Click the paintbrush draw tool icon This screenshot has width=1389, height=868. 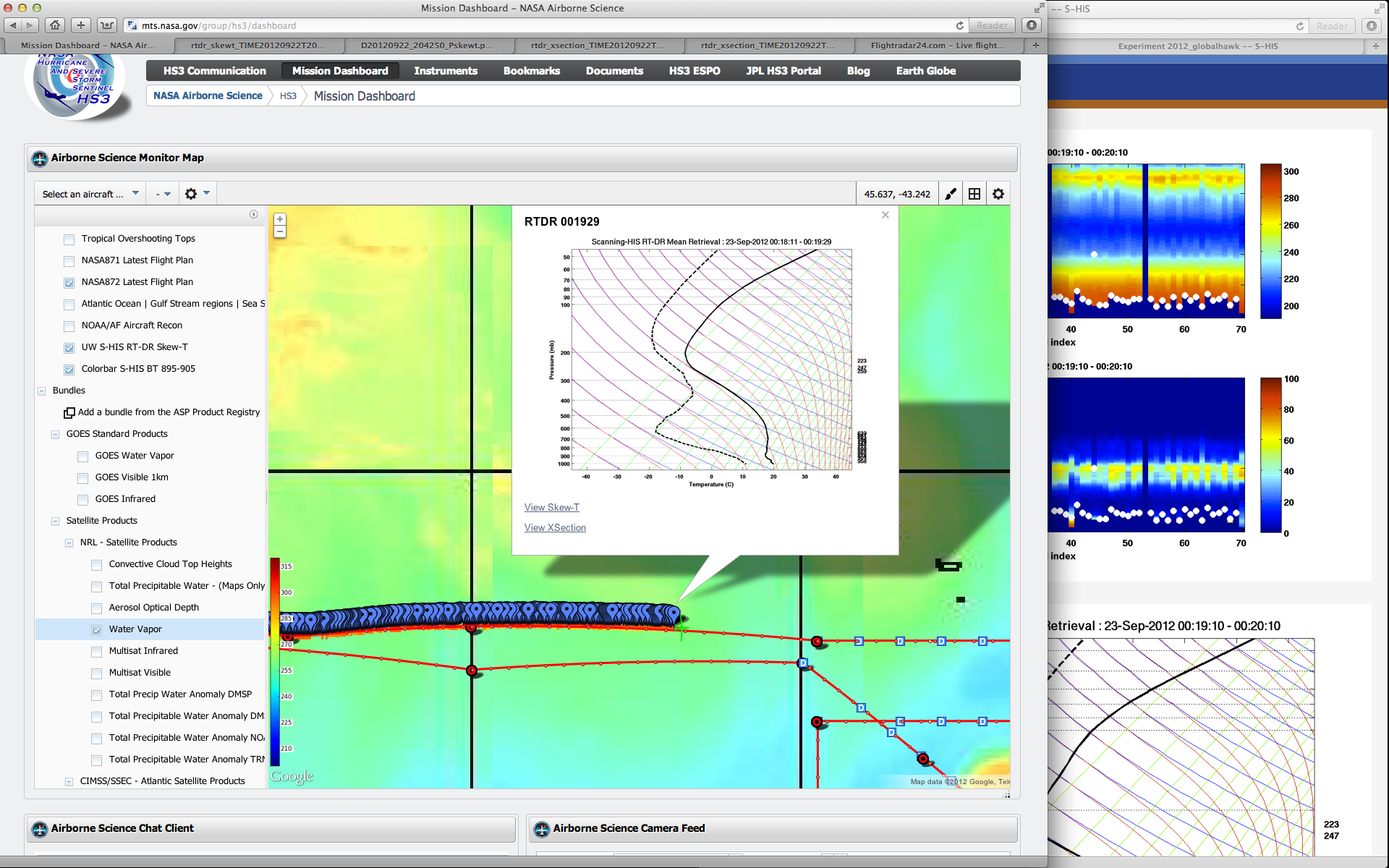coord(951,194)
